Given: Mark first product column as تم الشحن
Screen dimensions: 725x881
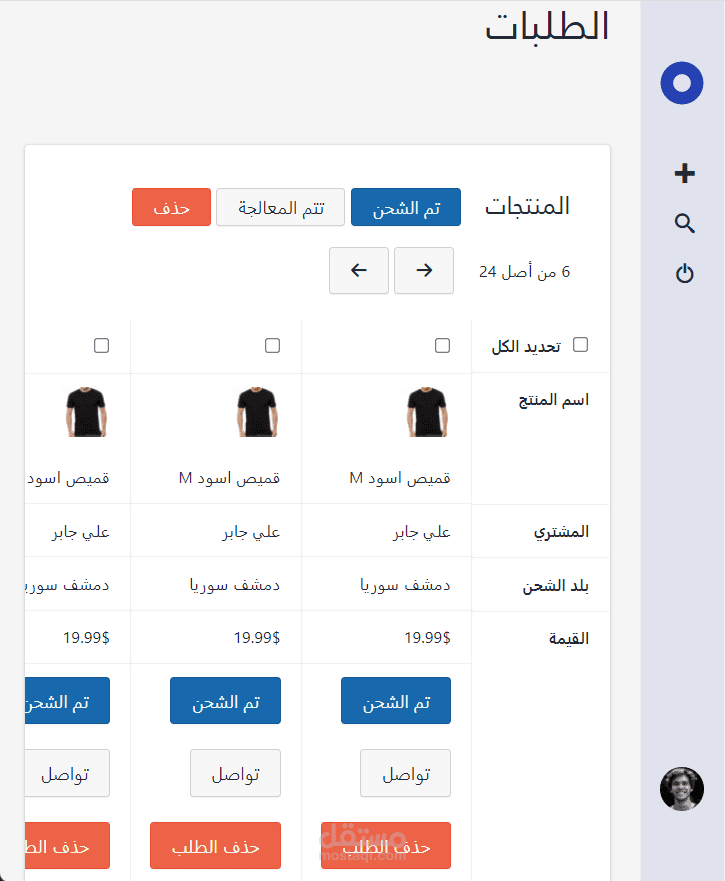Looking at the screenshot, I should pyautogui.click(x=396, y=701).
